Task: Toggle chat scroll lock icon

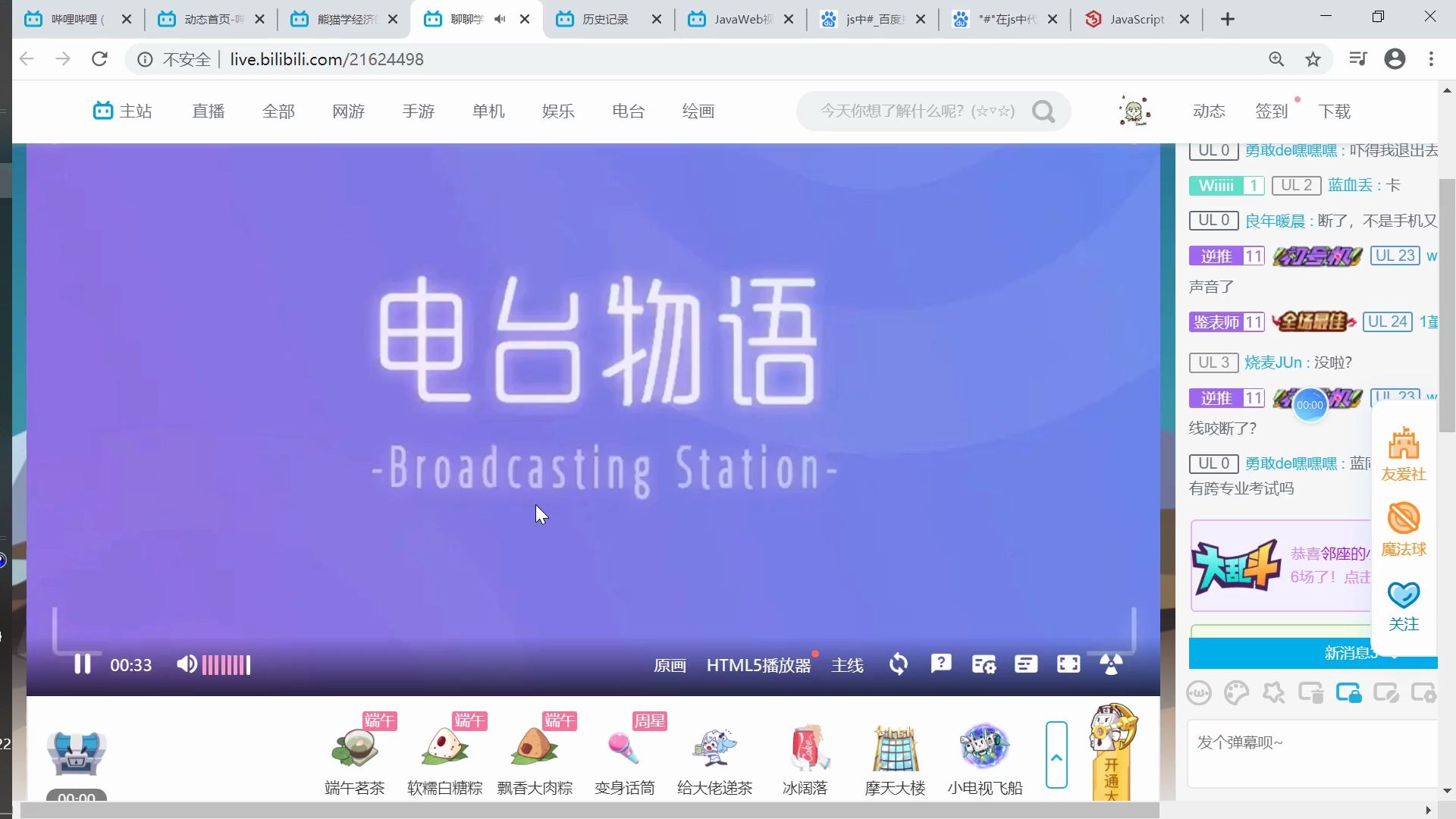Action: [1348, 692]
